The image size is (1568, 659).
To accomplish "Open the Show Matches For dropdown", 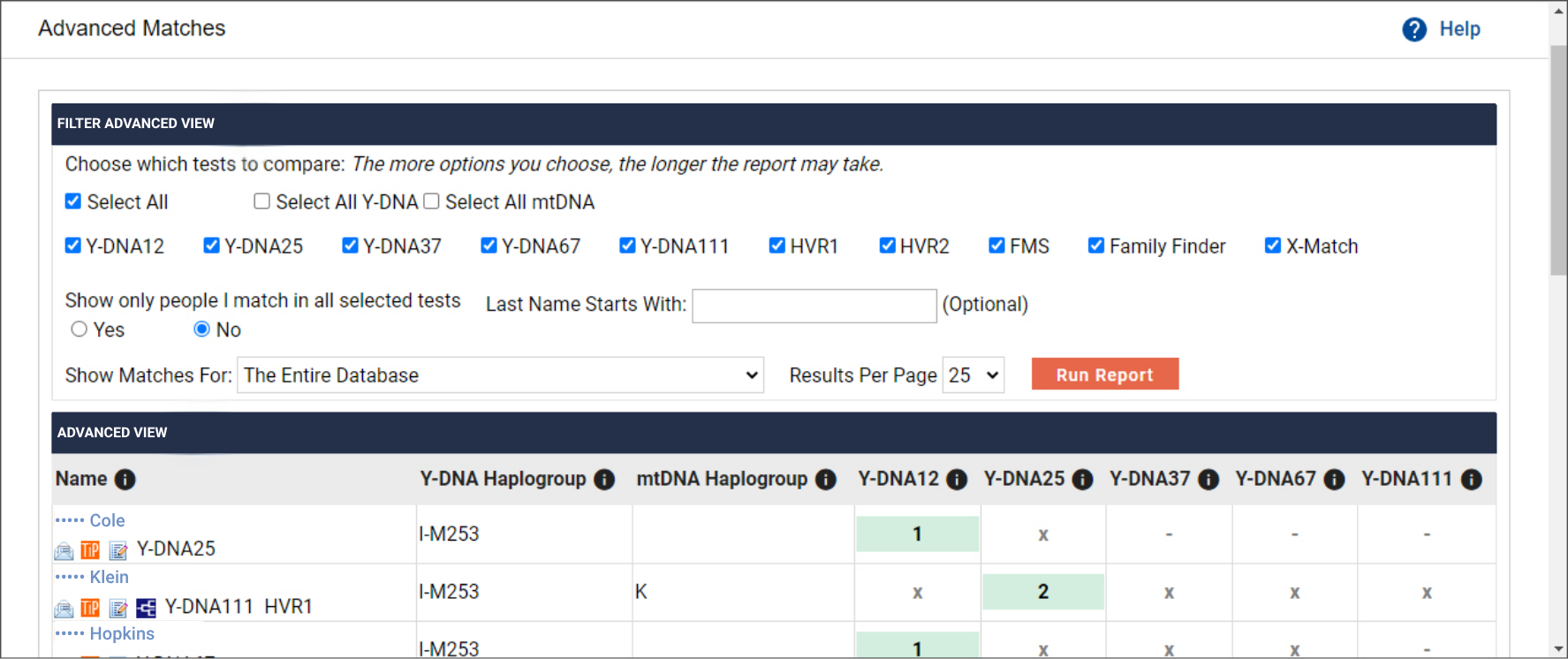I will (x=500, y=375).
